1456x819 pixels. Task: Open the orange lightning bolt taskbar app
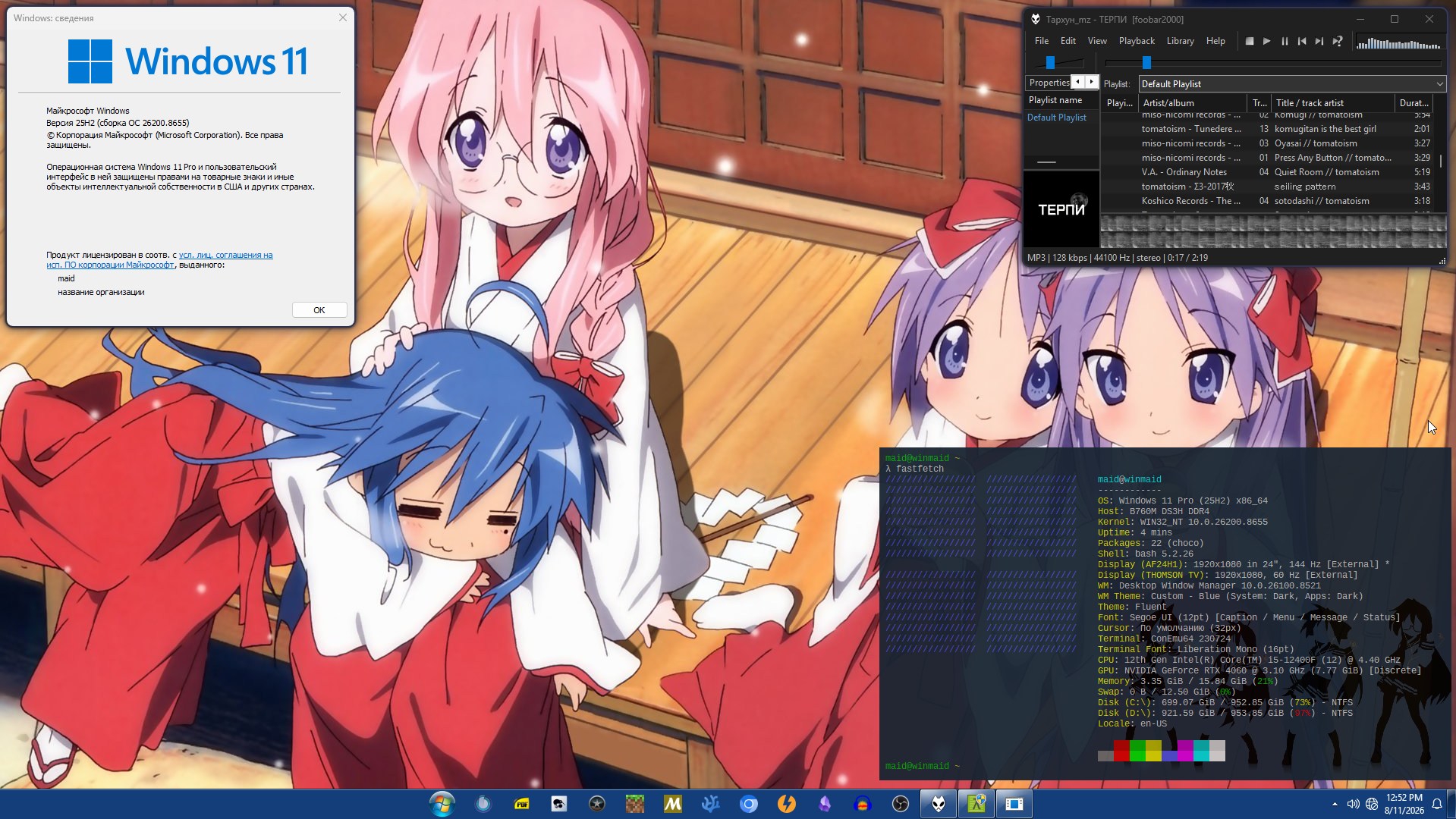tap(787, 804)
